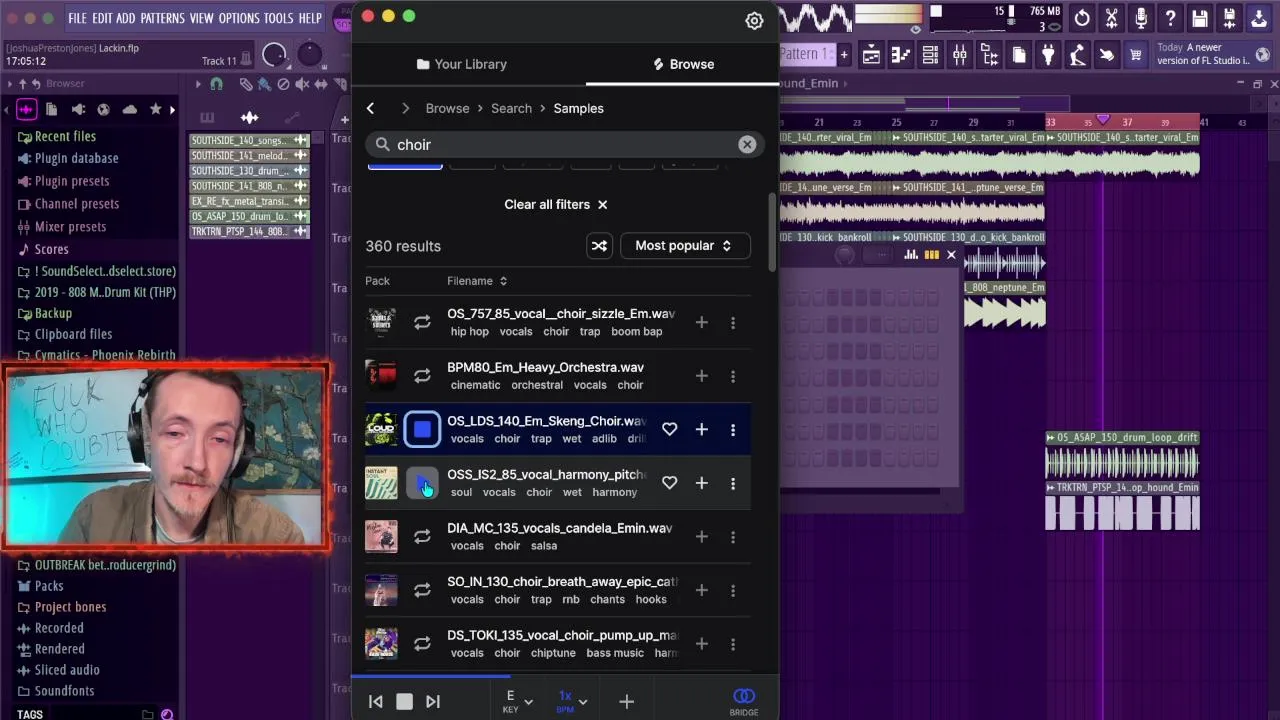Clear all filters in Splice
1280x720 pixels.
[556, 204]
